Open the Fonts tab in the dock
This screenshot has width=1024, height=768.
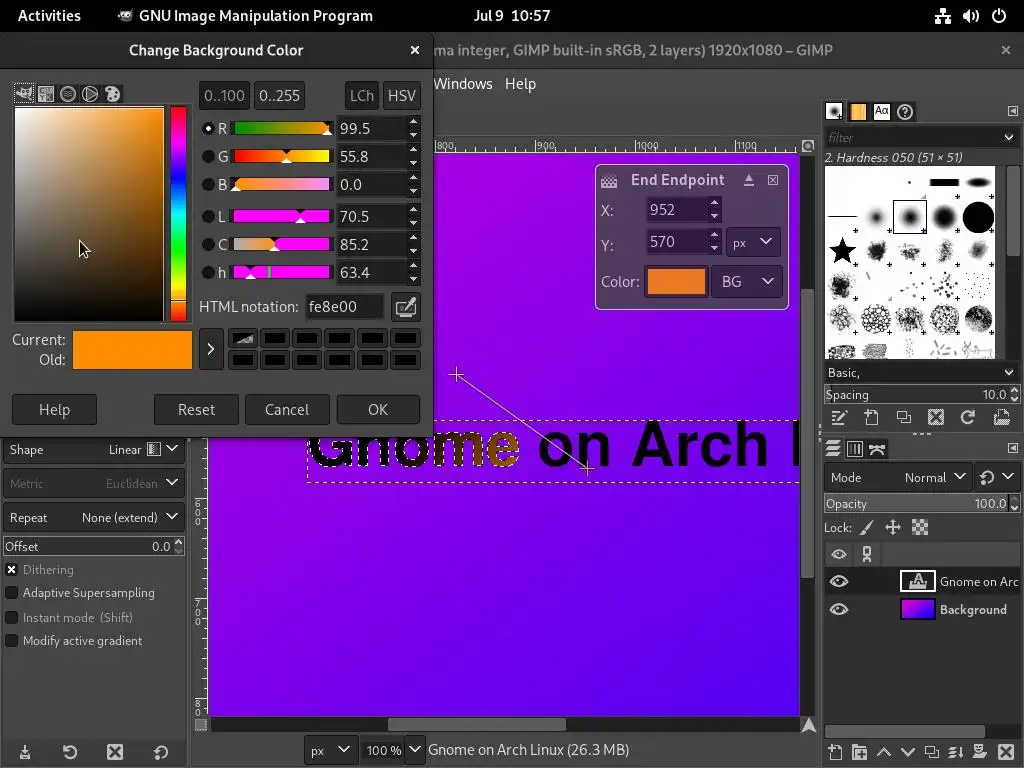(882, 112)
